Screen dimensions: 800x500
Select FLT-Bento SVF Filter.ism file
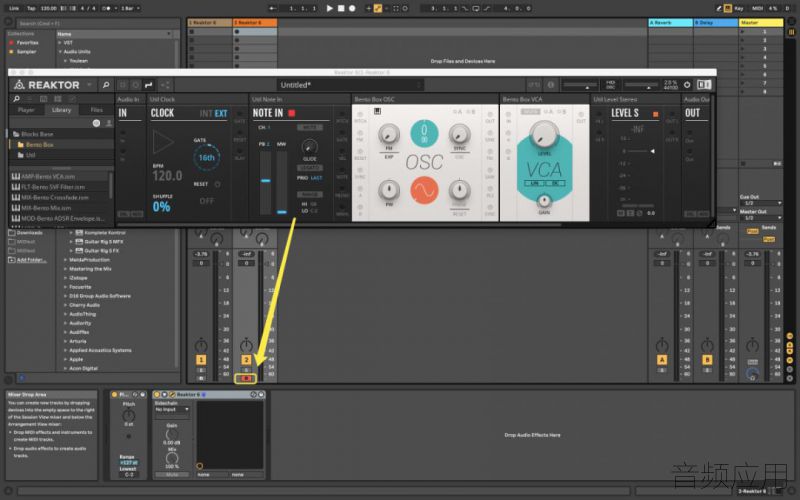tap(59, 187)
